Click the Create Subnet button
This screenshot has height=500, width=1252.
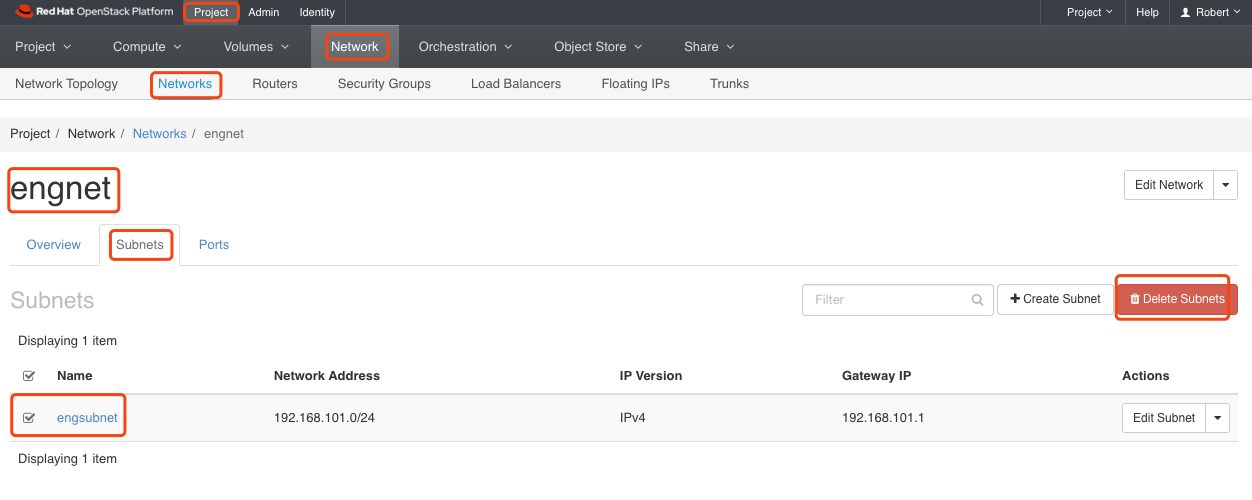pos(1055,299)
